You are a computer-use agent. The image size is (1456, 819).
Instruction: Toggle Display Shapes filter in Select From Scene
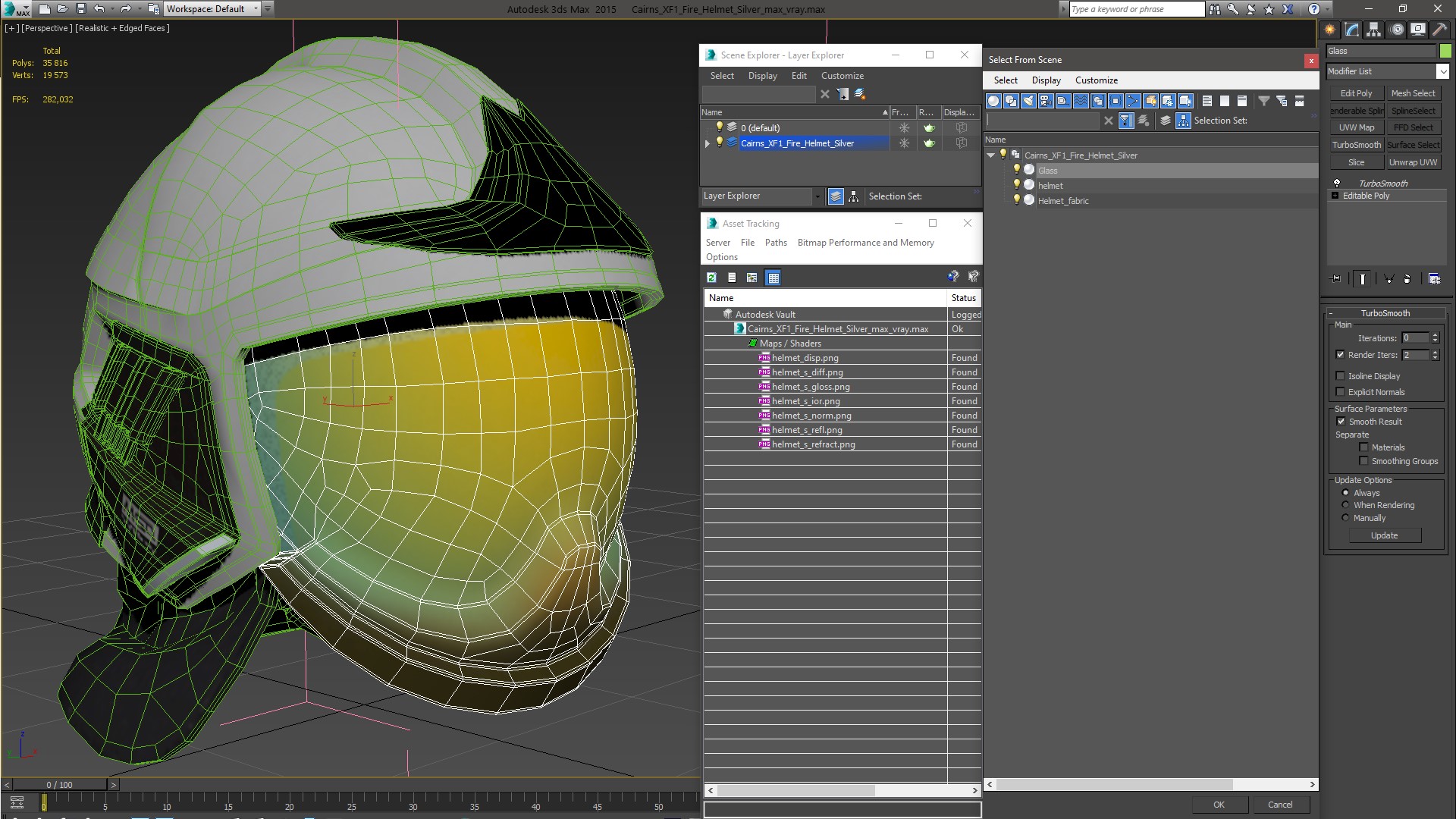pyautogui.click(x=1011, y=101)
